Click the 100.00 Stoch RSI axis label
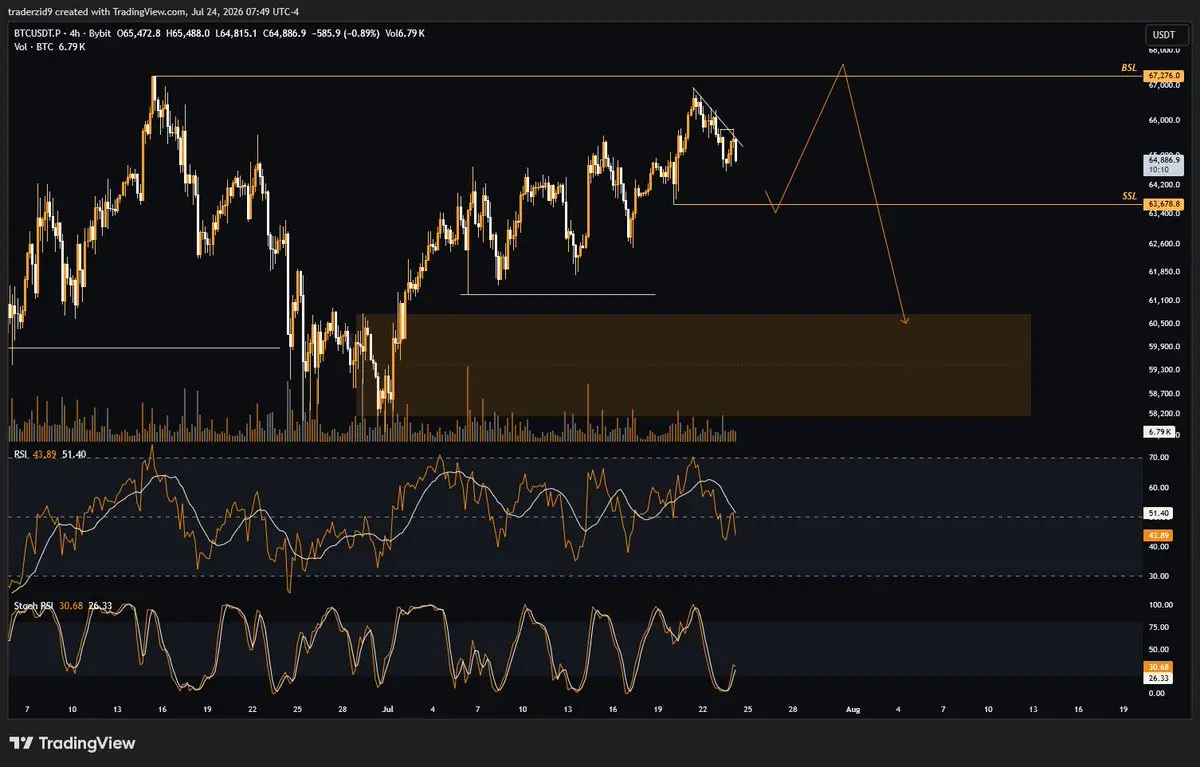 (1162, 605)
